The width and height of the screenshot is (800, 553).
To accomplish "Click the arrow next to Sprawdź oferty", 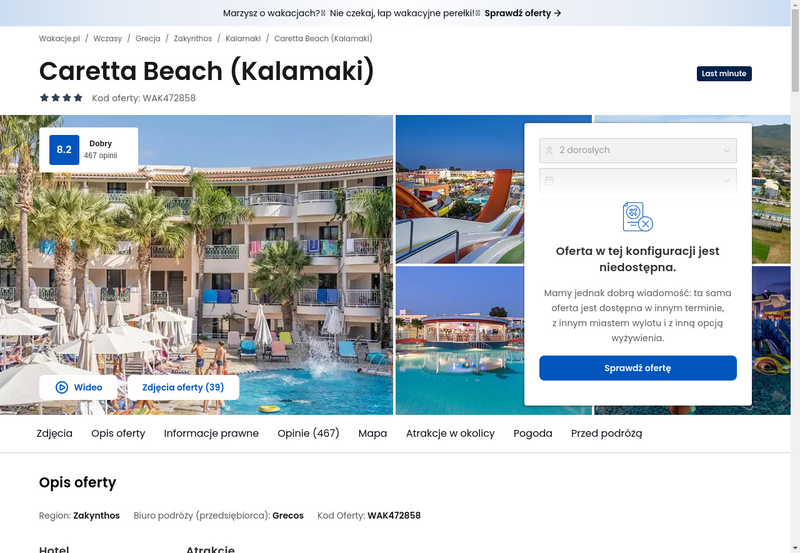I will click(558, 13).
